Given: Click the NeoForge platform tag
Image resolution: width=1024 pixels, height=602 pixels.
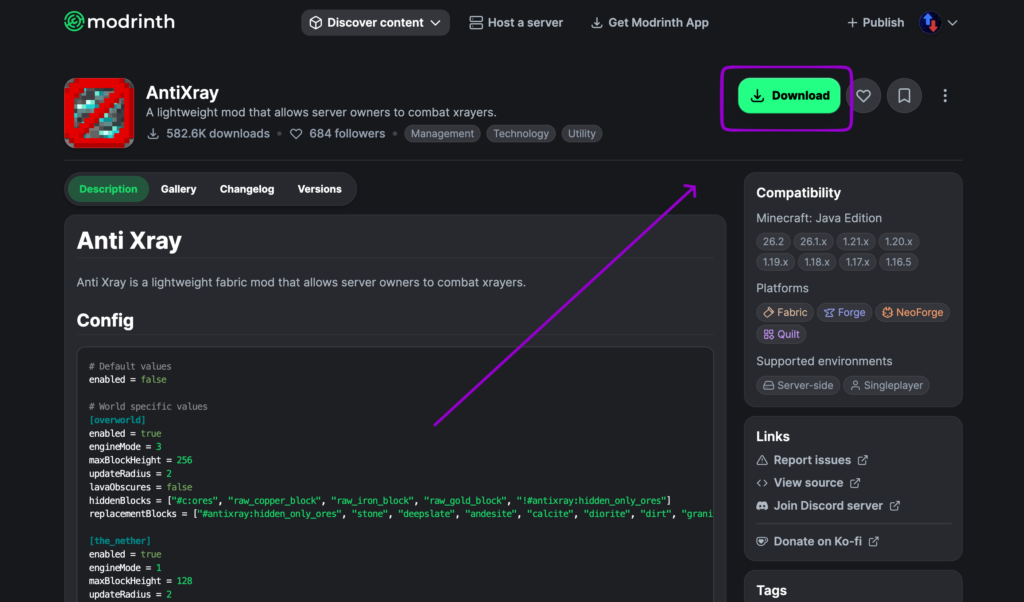Looking at the screenshot, I should click(912, 312).
